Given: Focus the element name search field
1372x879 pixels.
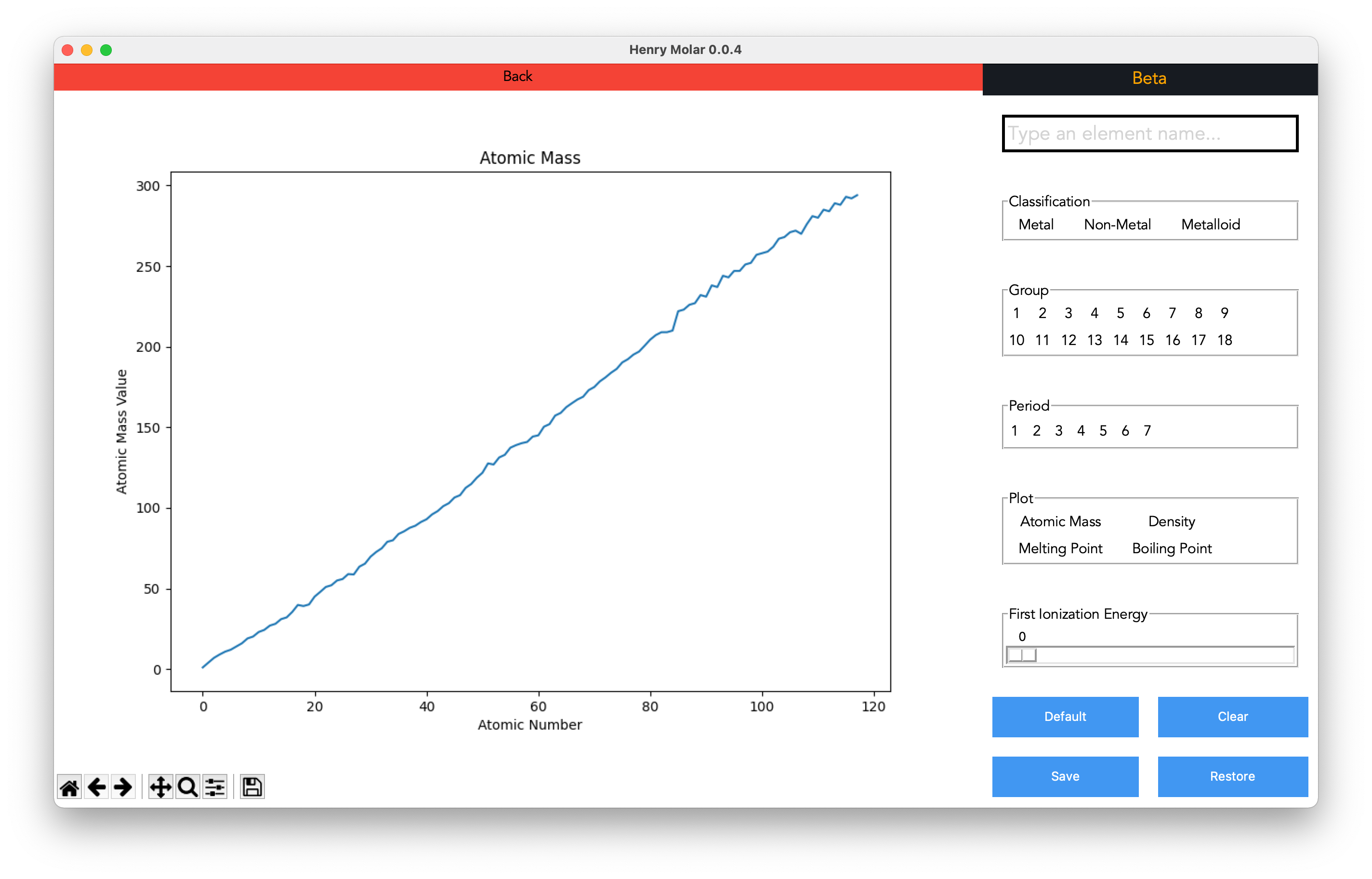Looking at the screenshot, I should click(x=1149, y=133).
